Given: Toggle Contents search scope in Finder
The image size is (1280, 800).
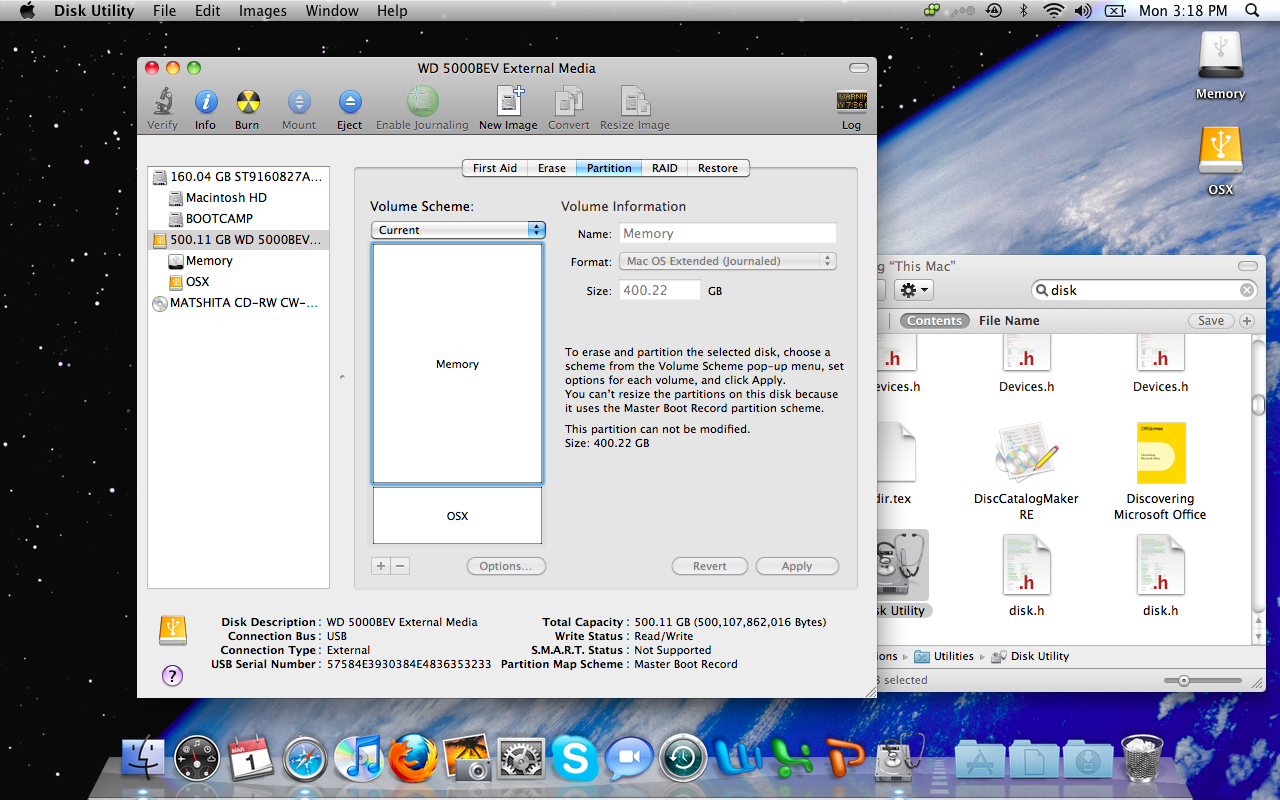Looking at the screenshot, I should tap(935, 321).
